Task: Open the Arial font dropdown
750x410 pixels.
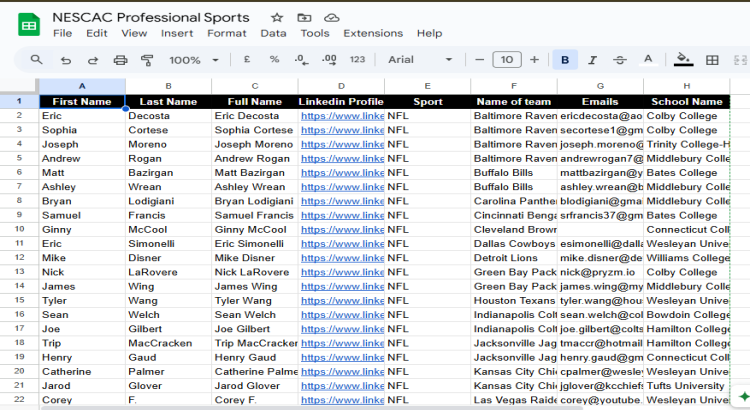Action: tap(420, 60)
